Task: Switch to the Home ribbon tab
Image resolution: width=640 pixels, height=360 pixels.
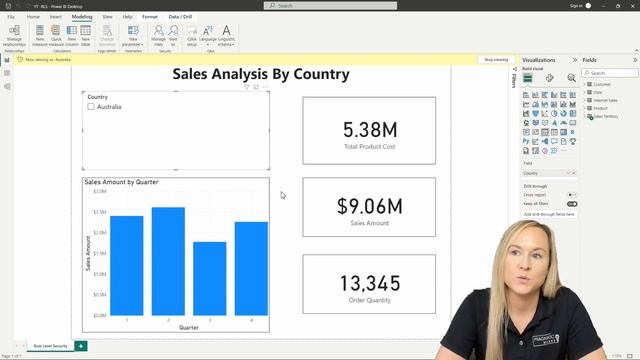Action: pyautogui.click(x=33, y=17)
